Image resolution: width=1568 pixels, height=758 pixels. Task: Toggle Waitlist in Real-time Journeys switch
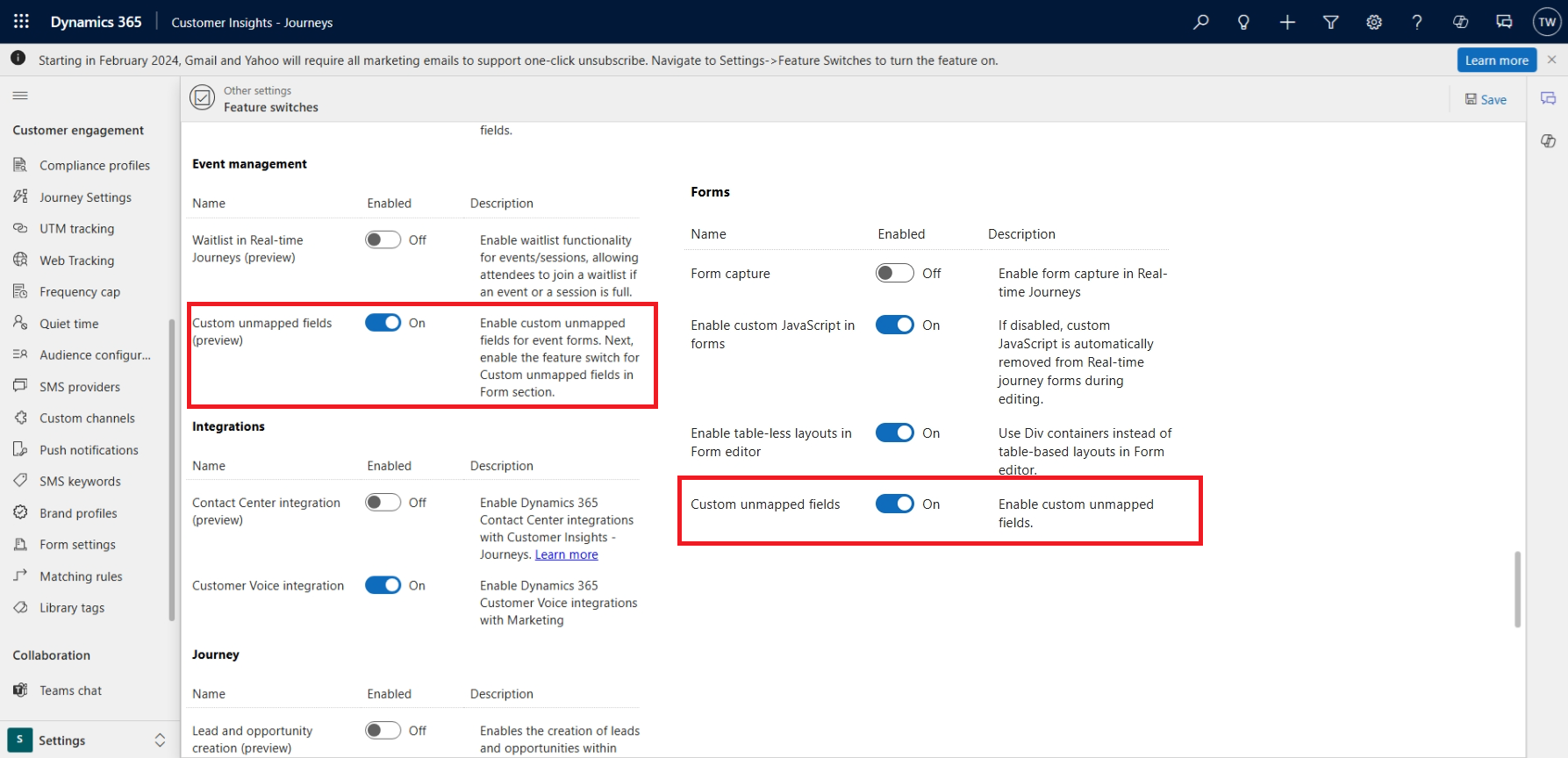[383, 240]
